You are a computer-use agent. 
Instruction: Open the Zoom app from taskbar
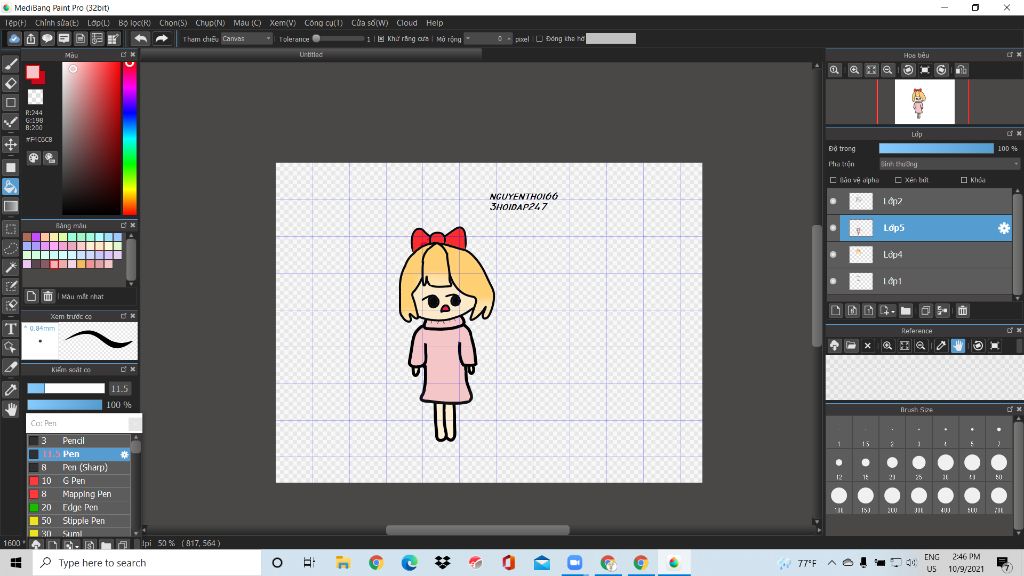[575, 563]
